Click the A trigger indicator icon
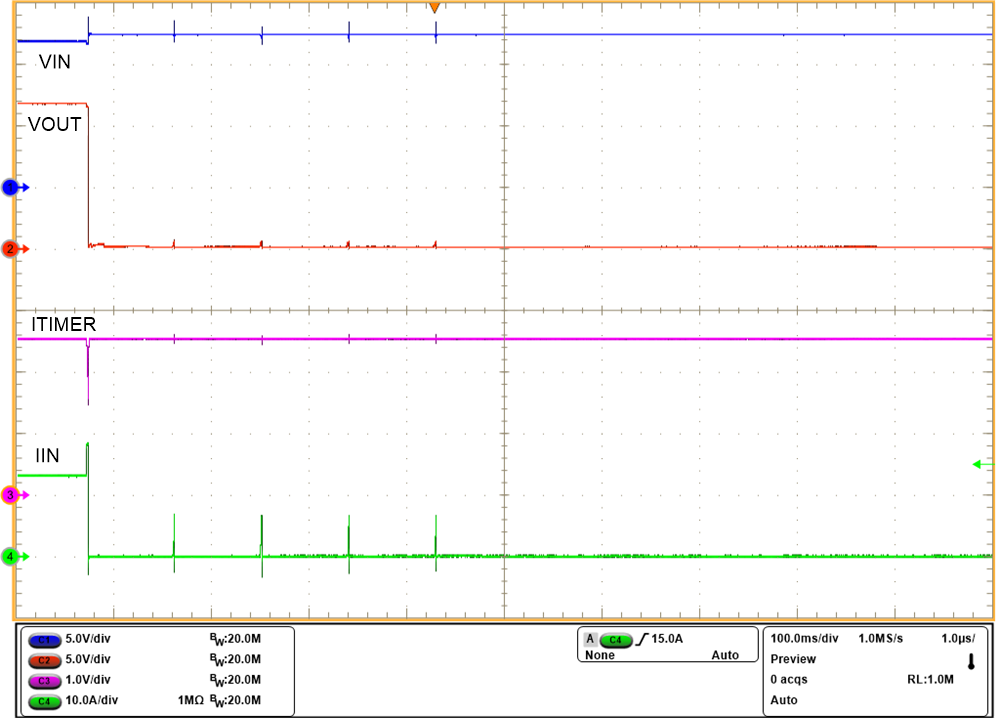This screenshot has width=1000, height=719. [589, 638]
